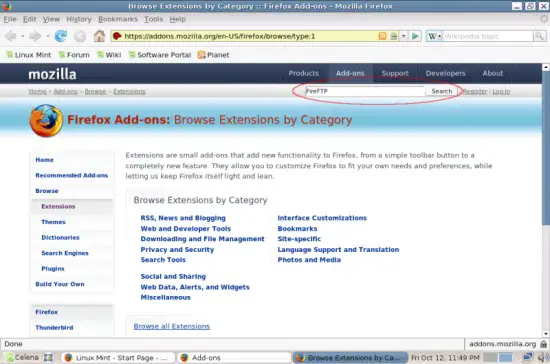Click the search magnifier icon
The width and height of the screenshot is (550, 364).
coord(539,36)
